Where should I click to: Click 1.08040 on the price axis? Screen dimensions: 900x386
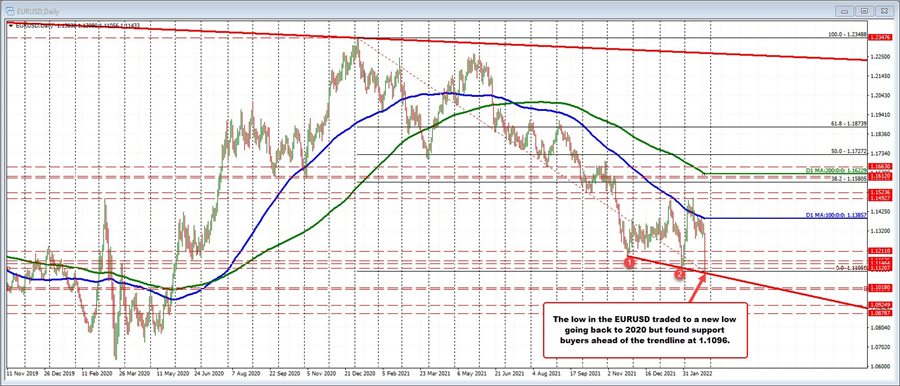tap(880, 327)
